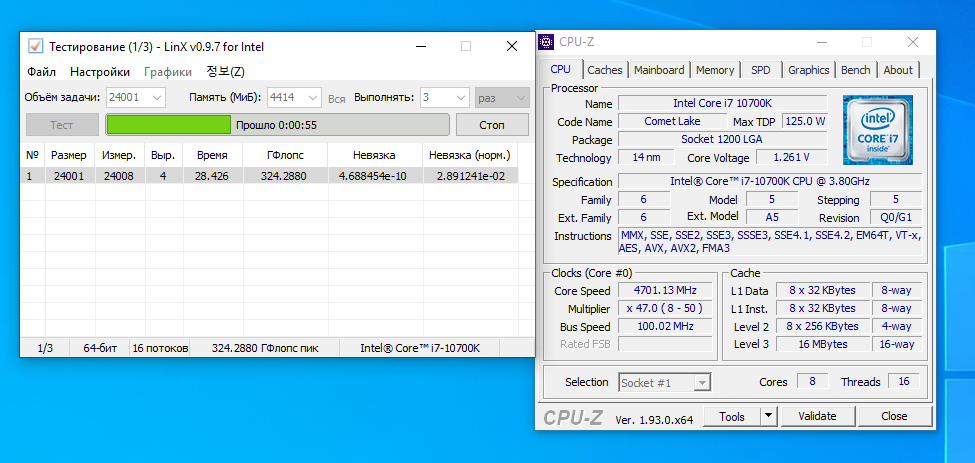This screenshot has height=463, width=975.
Task: Select the CPU tab in CPU-Z
Action: coord(560,69)
